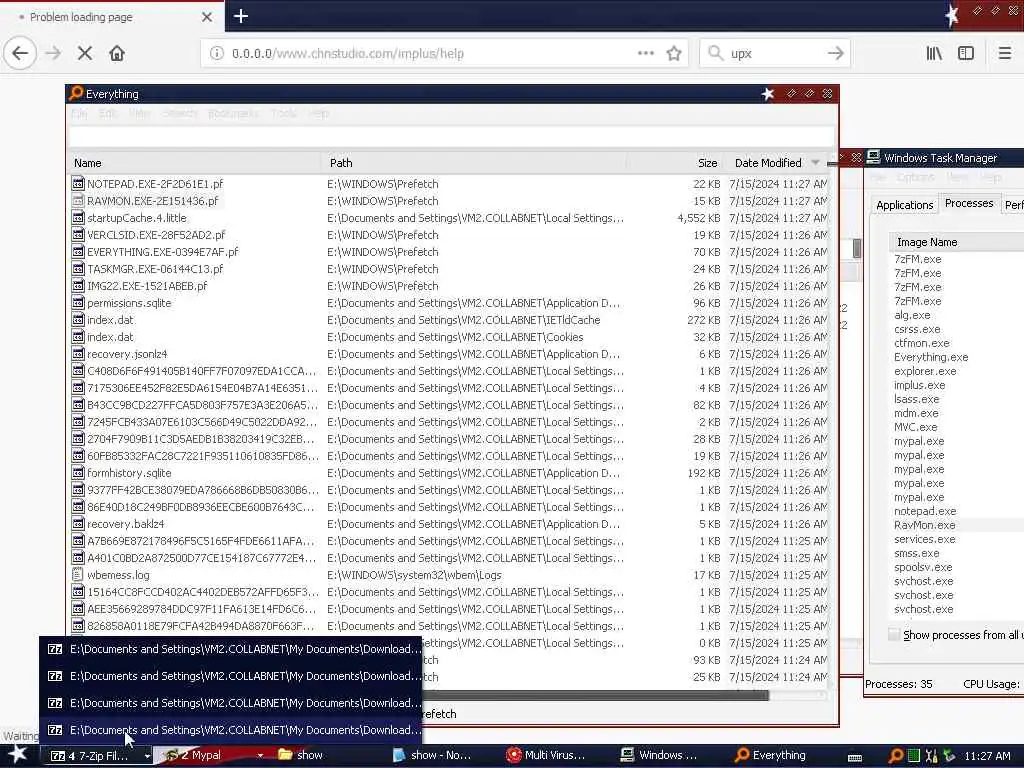Click the star pin button on Everything title bar
The height and width of the screenshot is (768, 1024).
point(768,94)
